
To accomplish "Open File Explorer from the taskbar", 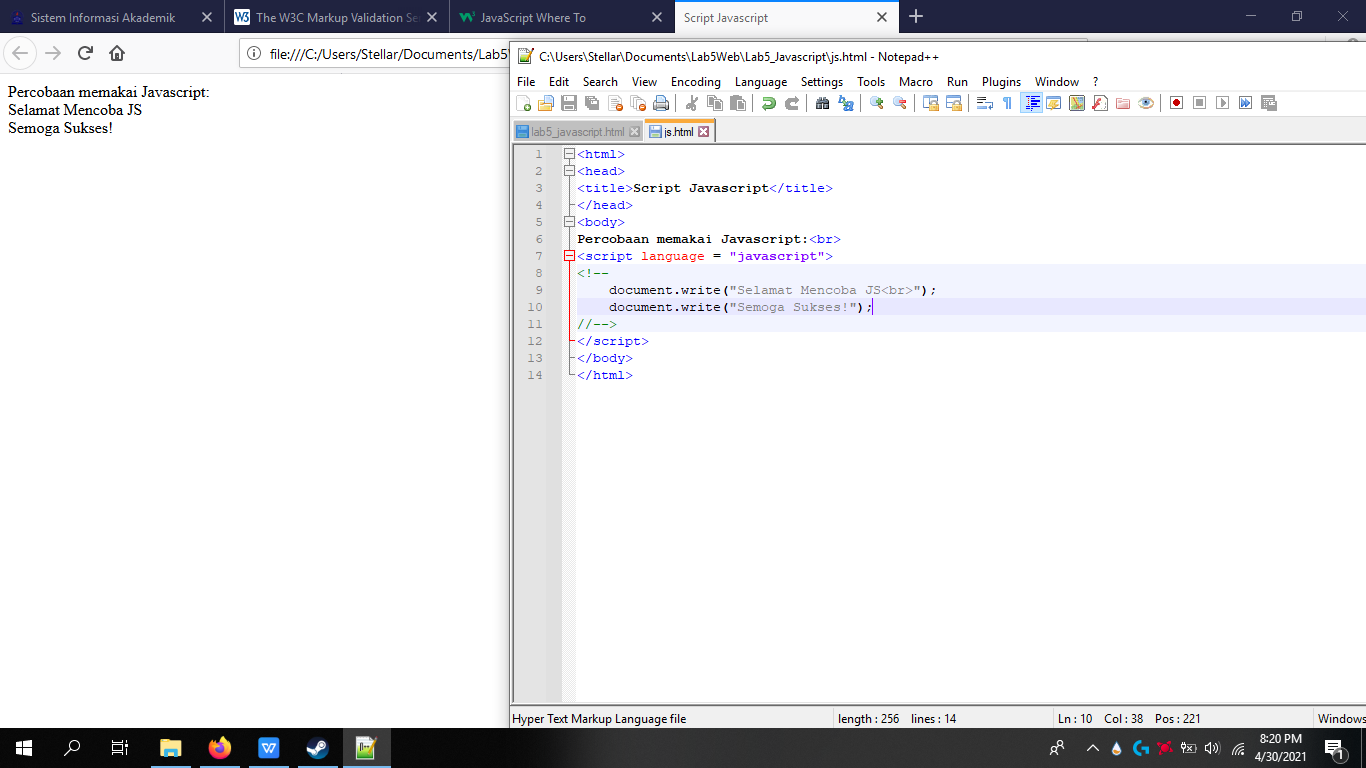I will (171, 748).
